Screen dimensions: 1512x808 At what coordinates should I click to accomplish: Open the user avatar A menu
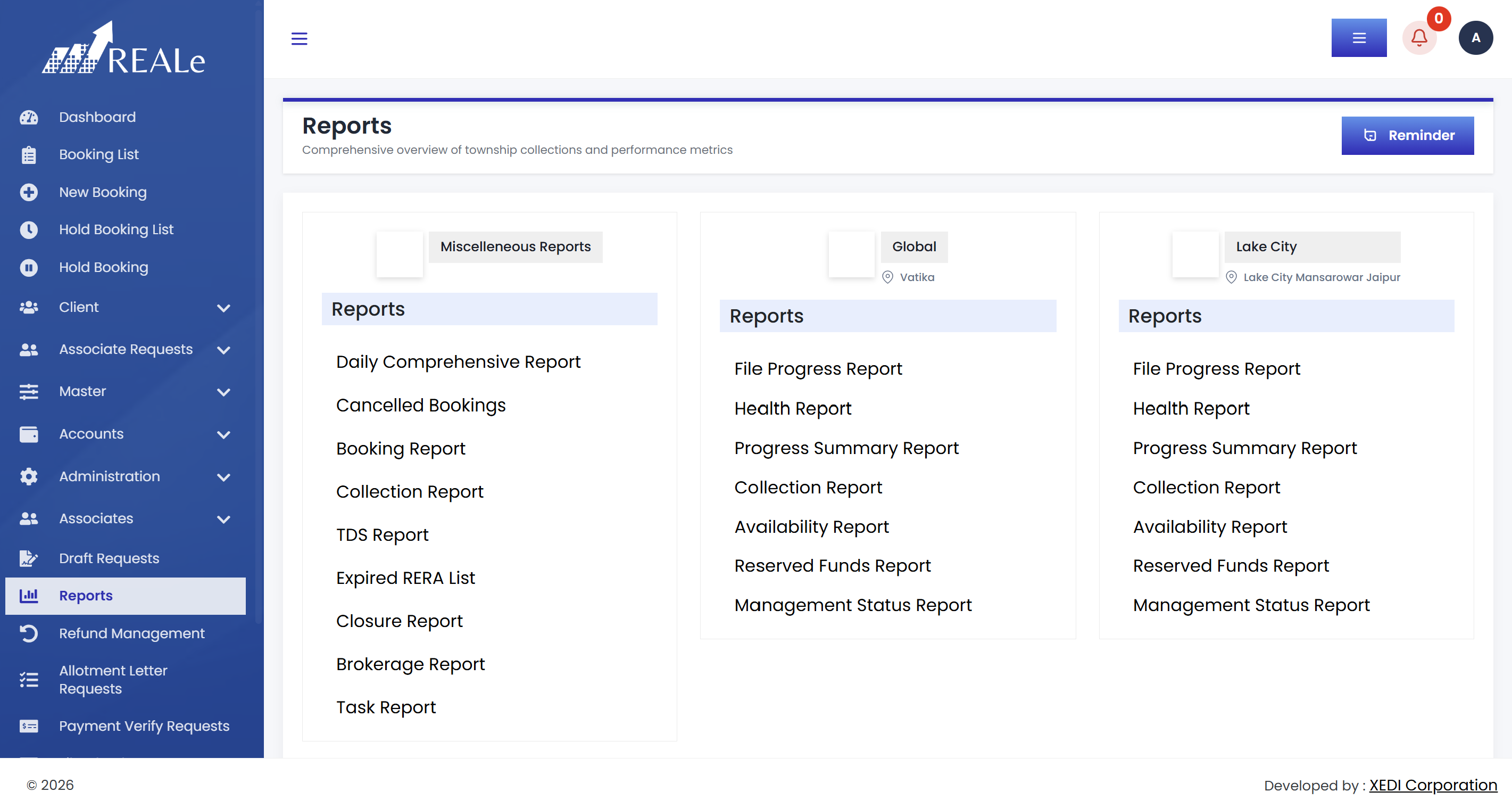click(1476, 38)
